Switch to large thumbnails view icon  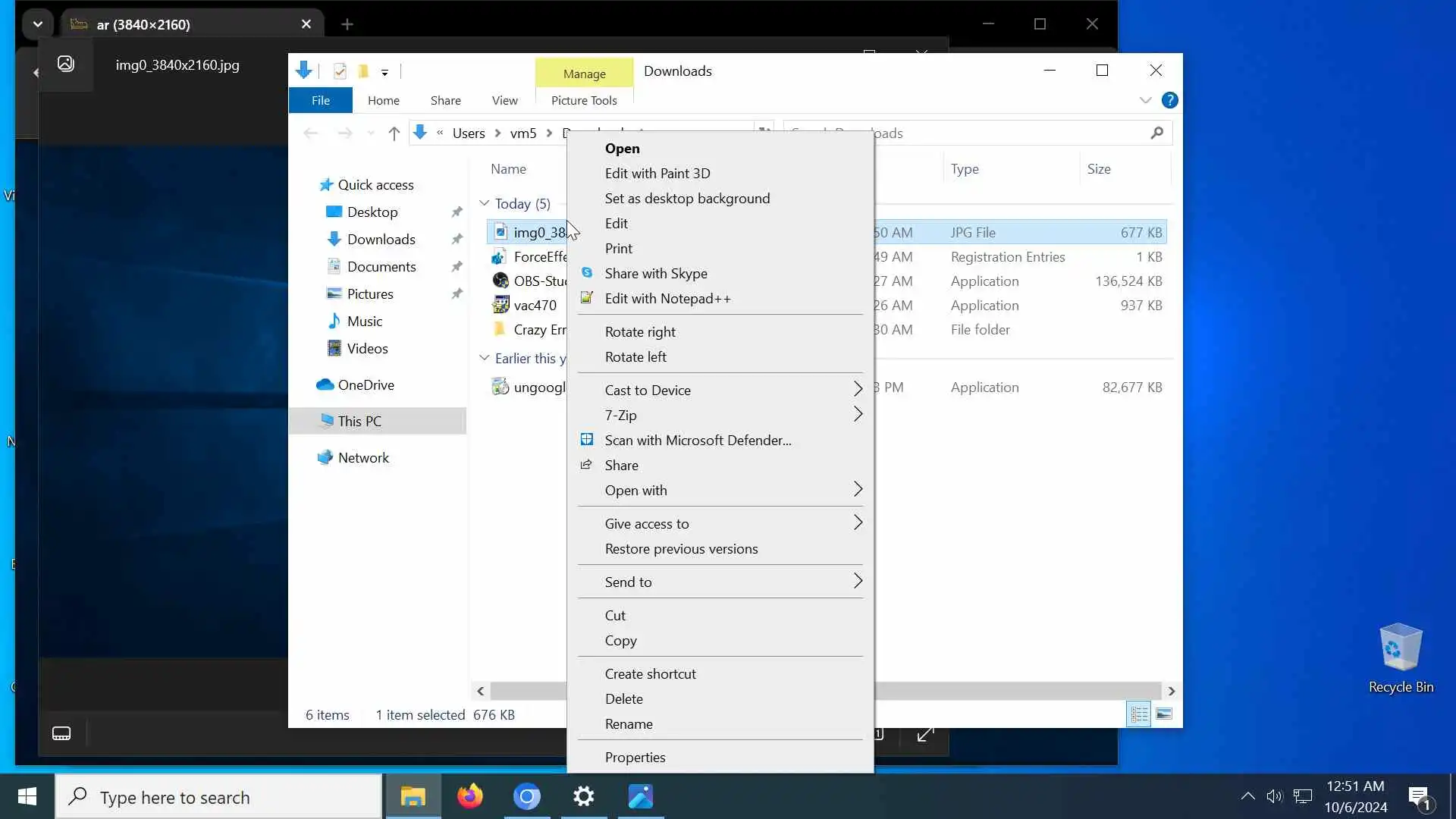coord(1164,714)
